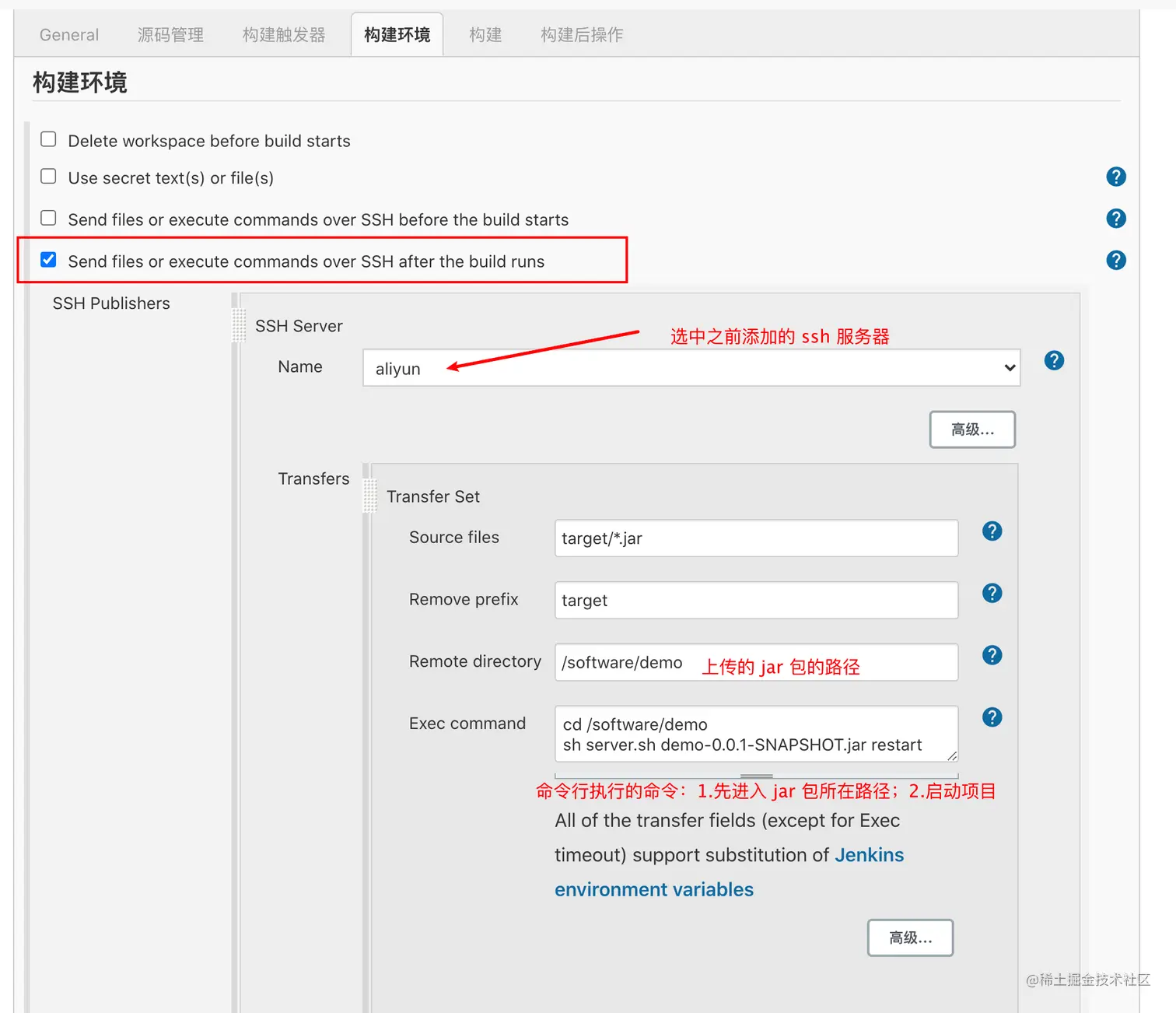
Task: Switch to the General tab
Action: point(69,35)
